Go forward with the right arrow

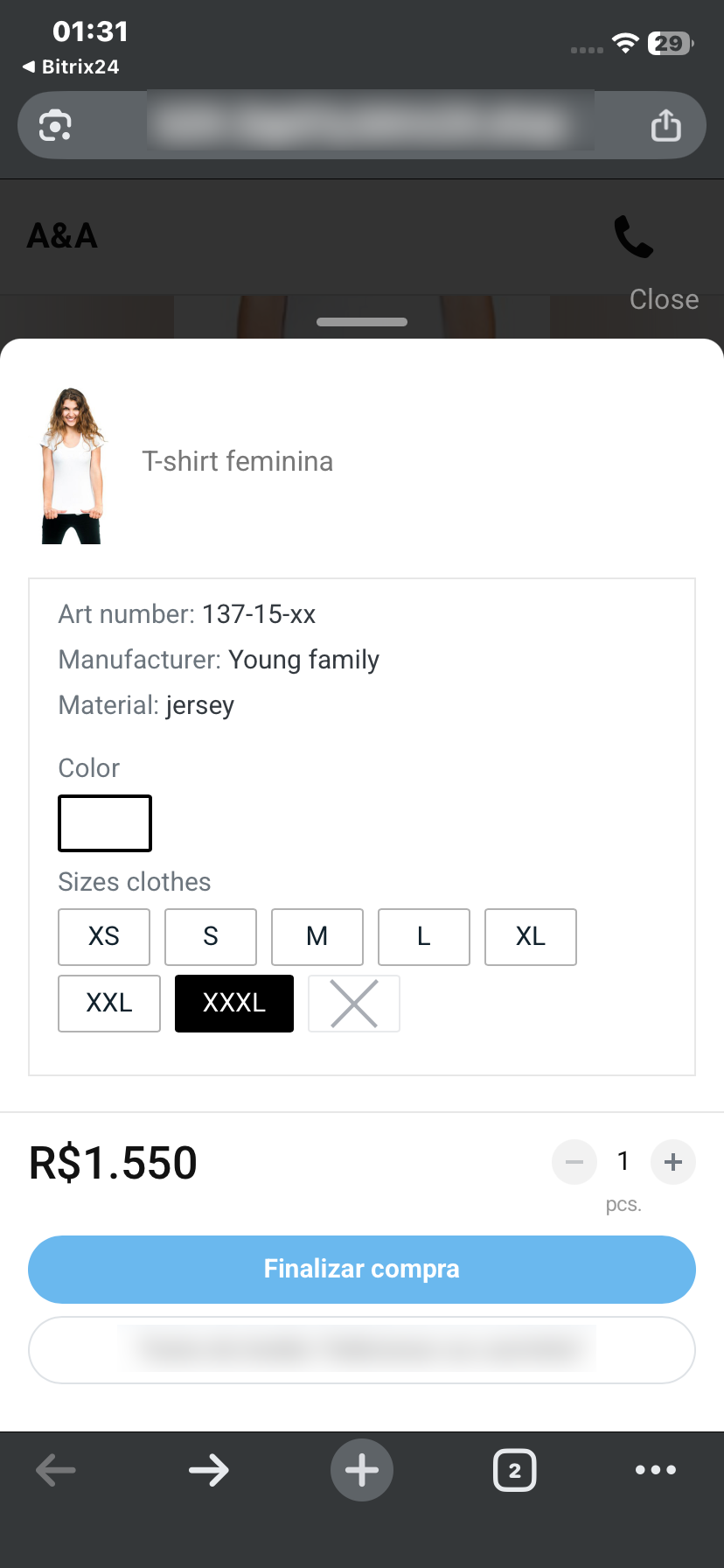(209, 1470)
